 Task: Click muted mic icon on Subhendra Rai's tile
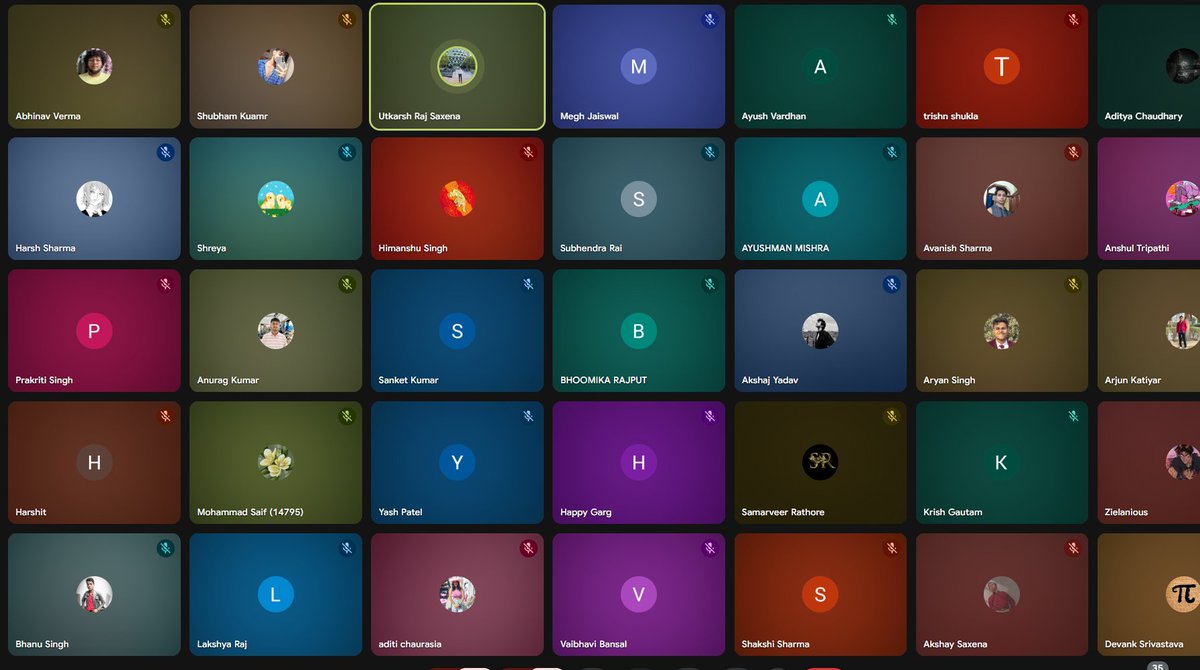point(710,152)
